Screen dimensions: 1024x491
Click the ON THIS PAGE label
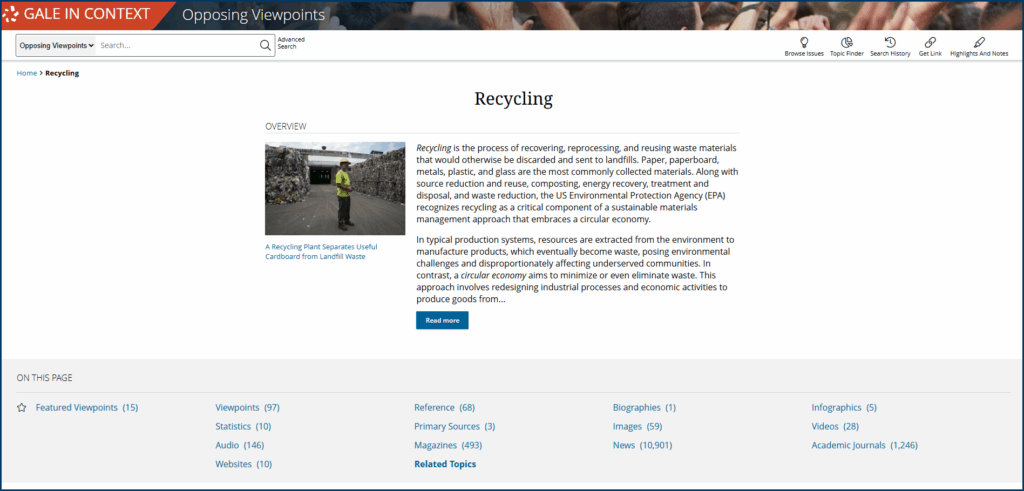pos(44,377)
